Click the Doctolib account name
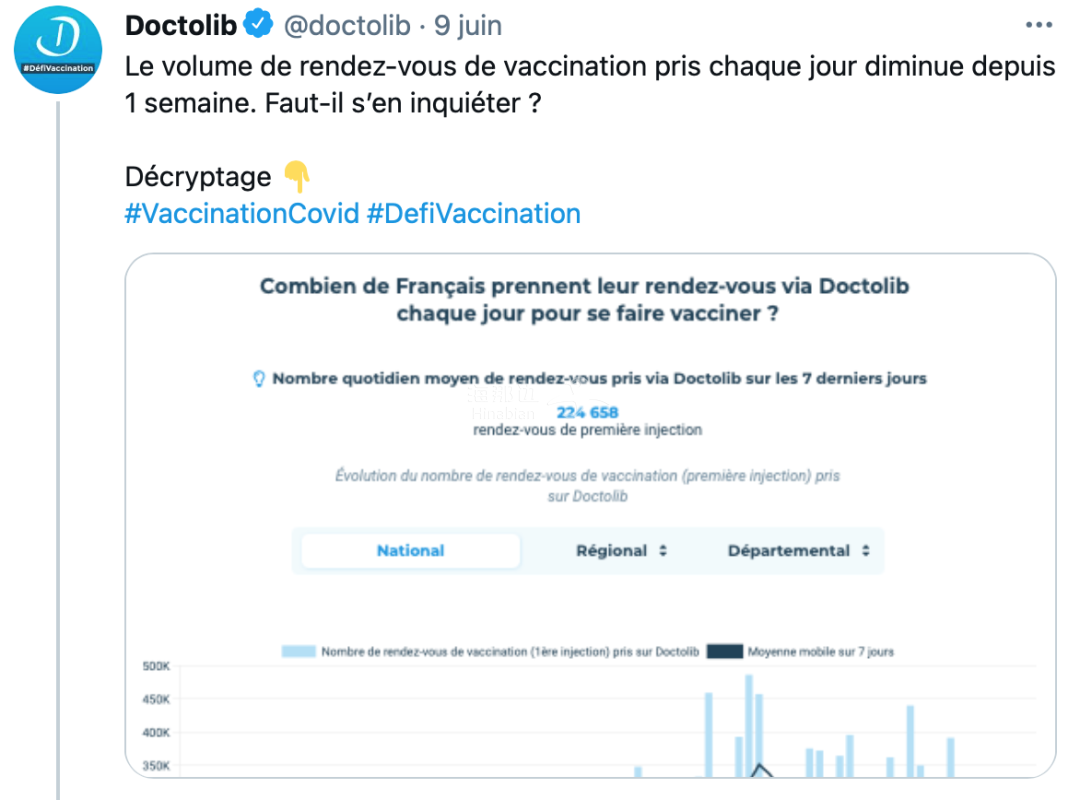Image resolution: width=1080 pixels, height=800 pixels. (181, 25)
